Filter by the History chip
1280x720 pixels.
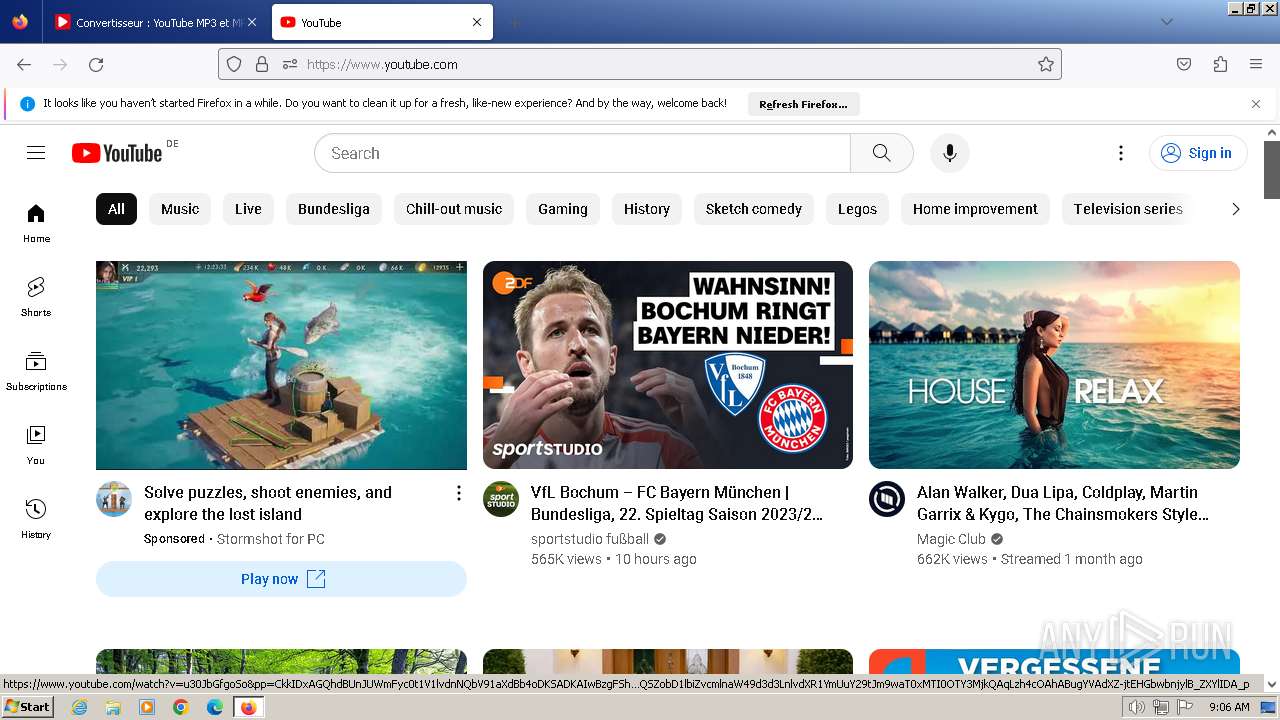(647, 209)
